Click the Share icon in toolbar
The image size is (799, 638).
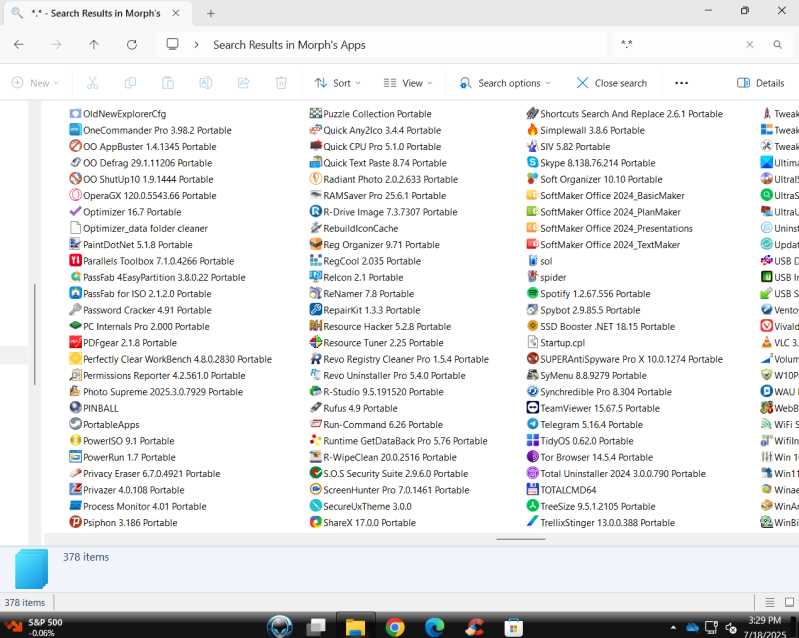coord(244,83)
